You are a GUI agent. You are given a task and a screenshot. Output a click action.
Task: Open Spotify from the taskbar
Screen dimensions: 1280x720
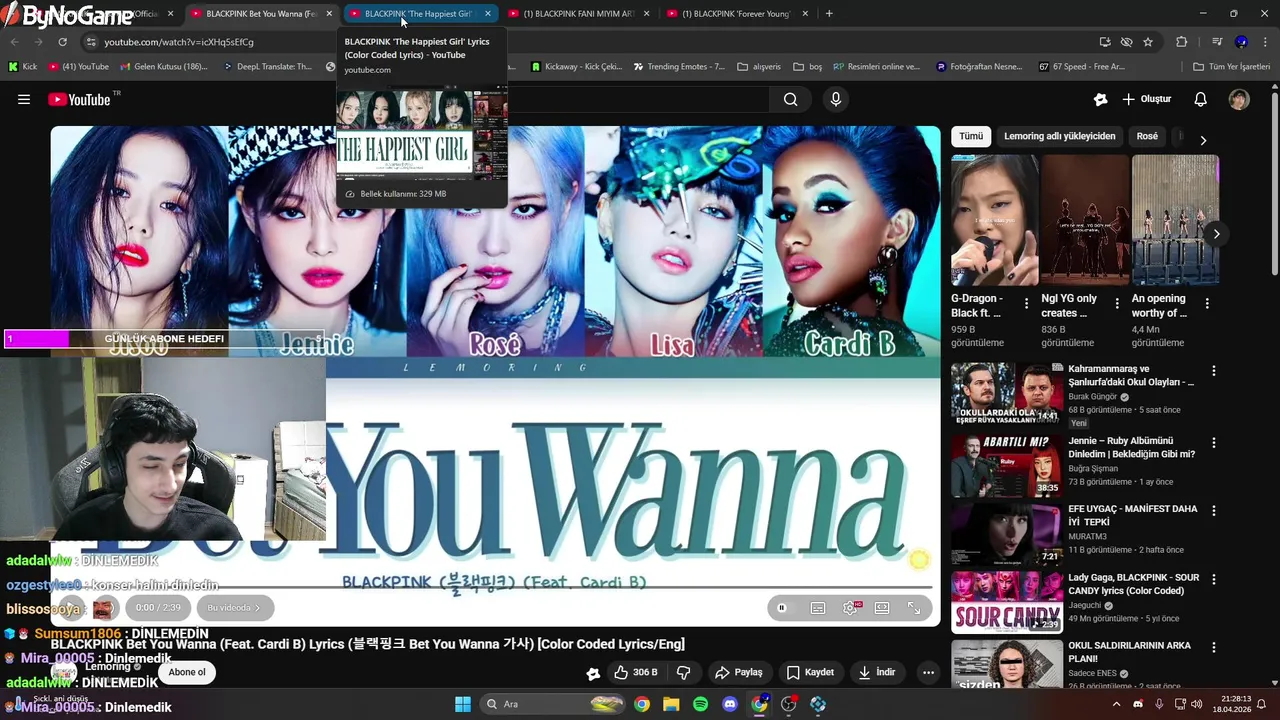700,704
